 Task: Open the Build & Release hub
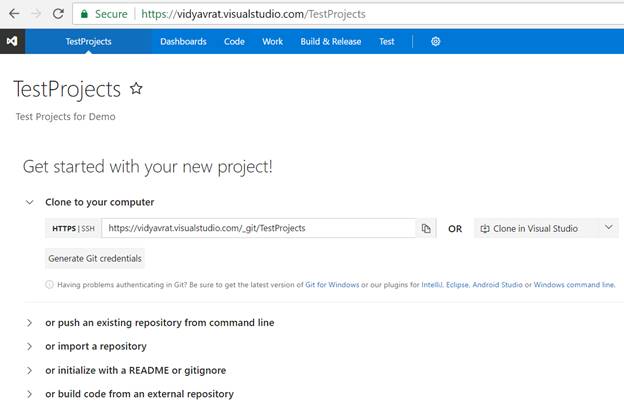coord(331,41)
